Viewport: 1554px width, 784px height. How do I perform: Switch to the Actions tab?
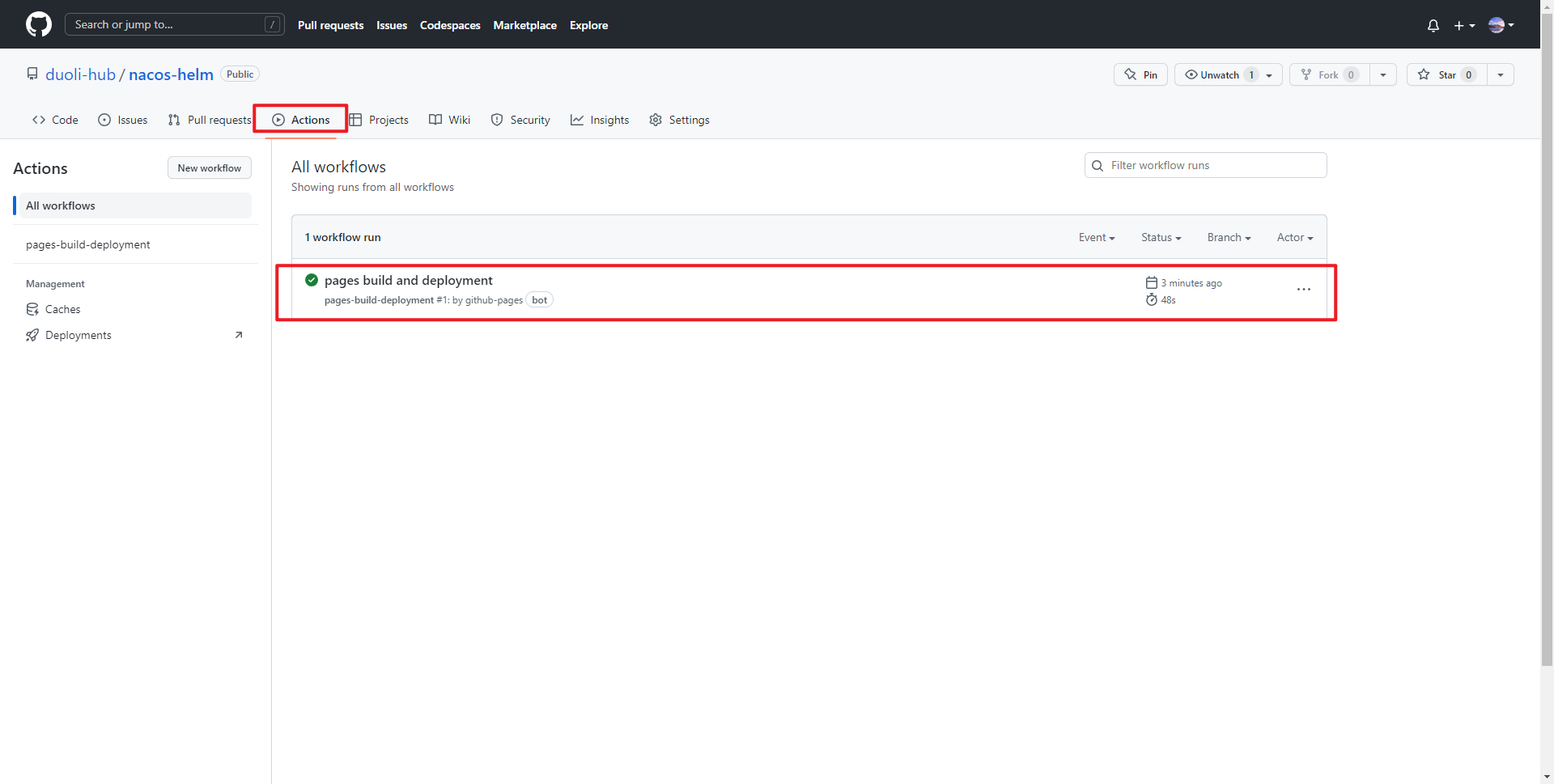(x=299, y=119)
